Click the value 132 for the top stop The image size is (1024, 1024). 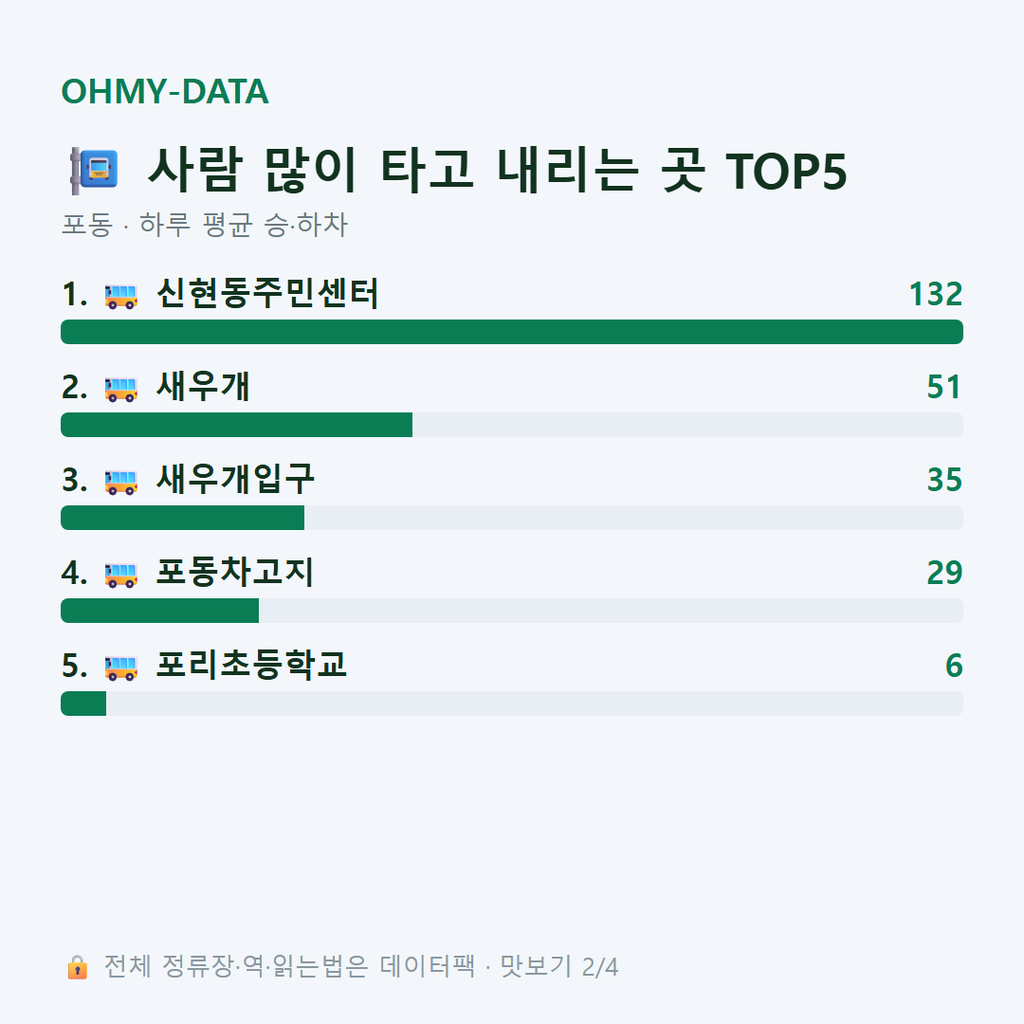(936, 294)
